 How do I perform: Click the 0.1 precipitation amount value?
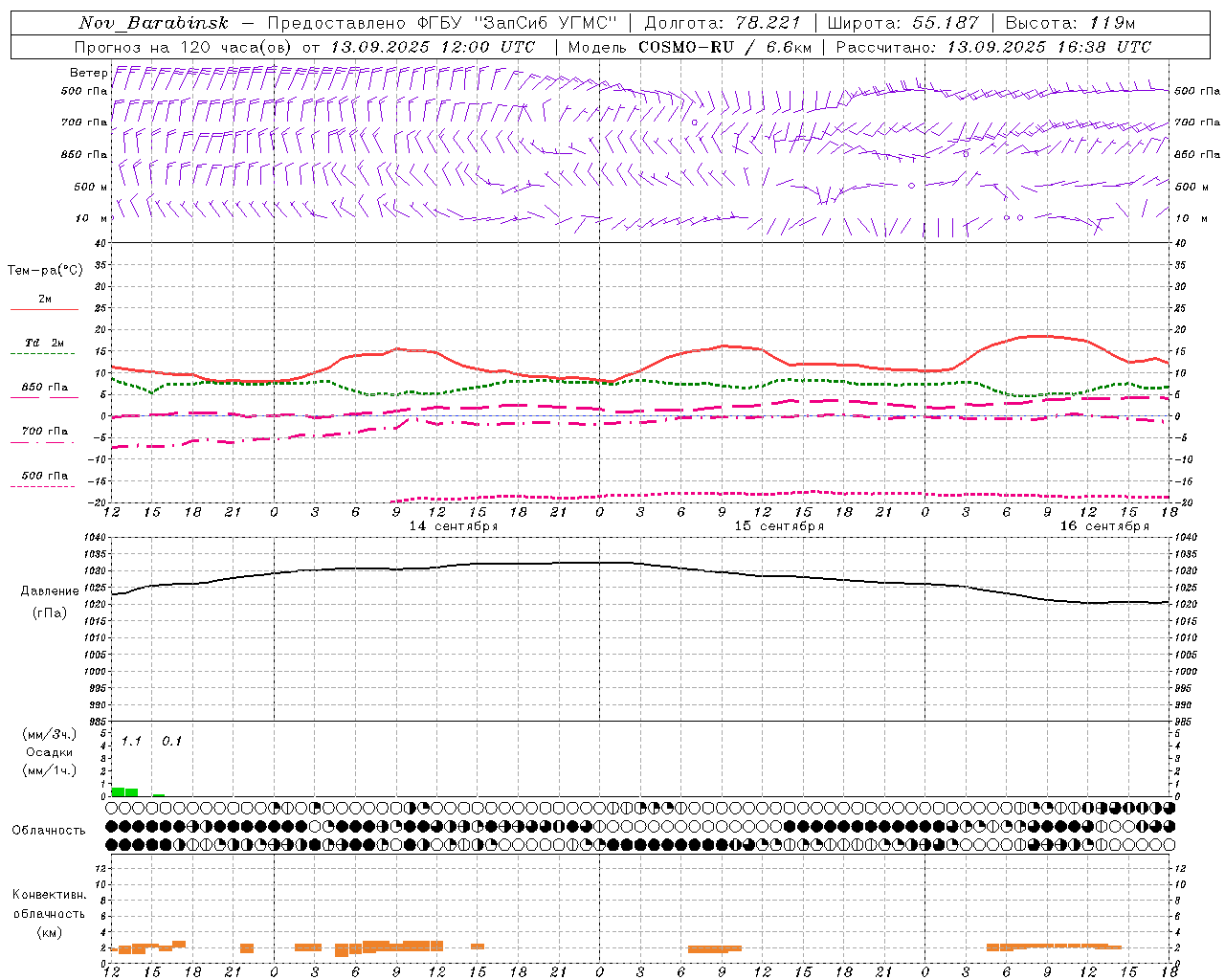[x=171, y=742]
